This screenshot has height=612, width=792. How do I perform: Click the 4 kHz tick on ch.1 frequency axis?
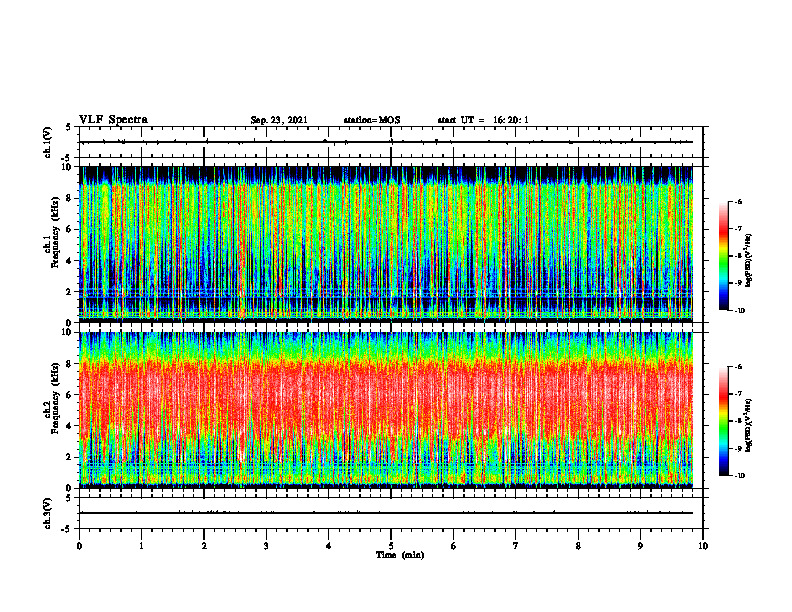click(70, 261)
